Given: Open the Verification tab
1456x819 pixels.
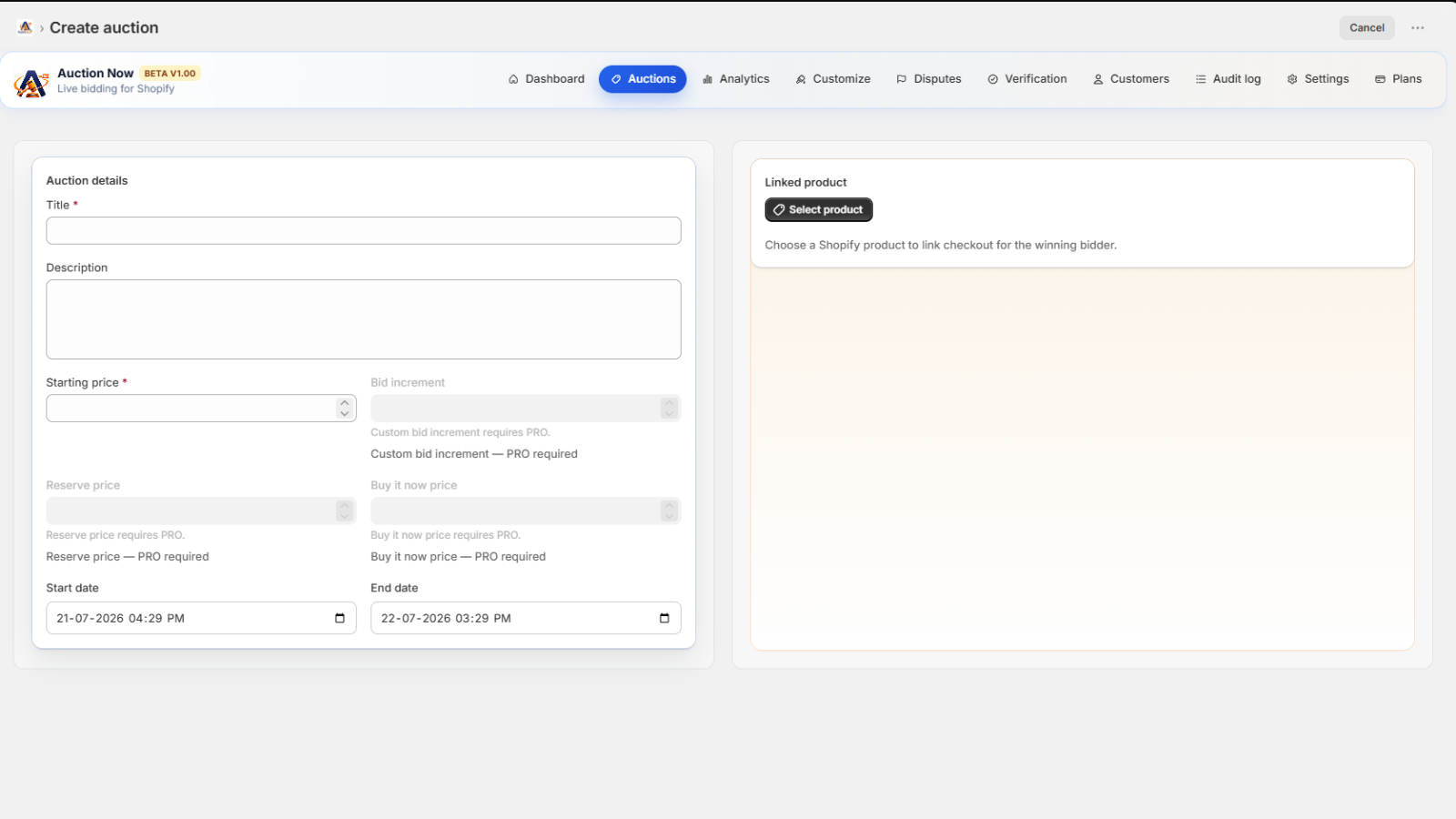Looking at the screenshot, I should click(x=1026, y=79).
